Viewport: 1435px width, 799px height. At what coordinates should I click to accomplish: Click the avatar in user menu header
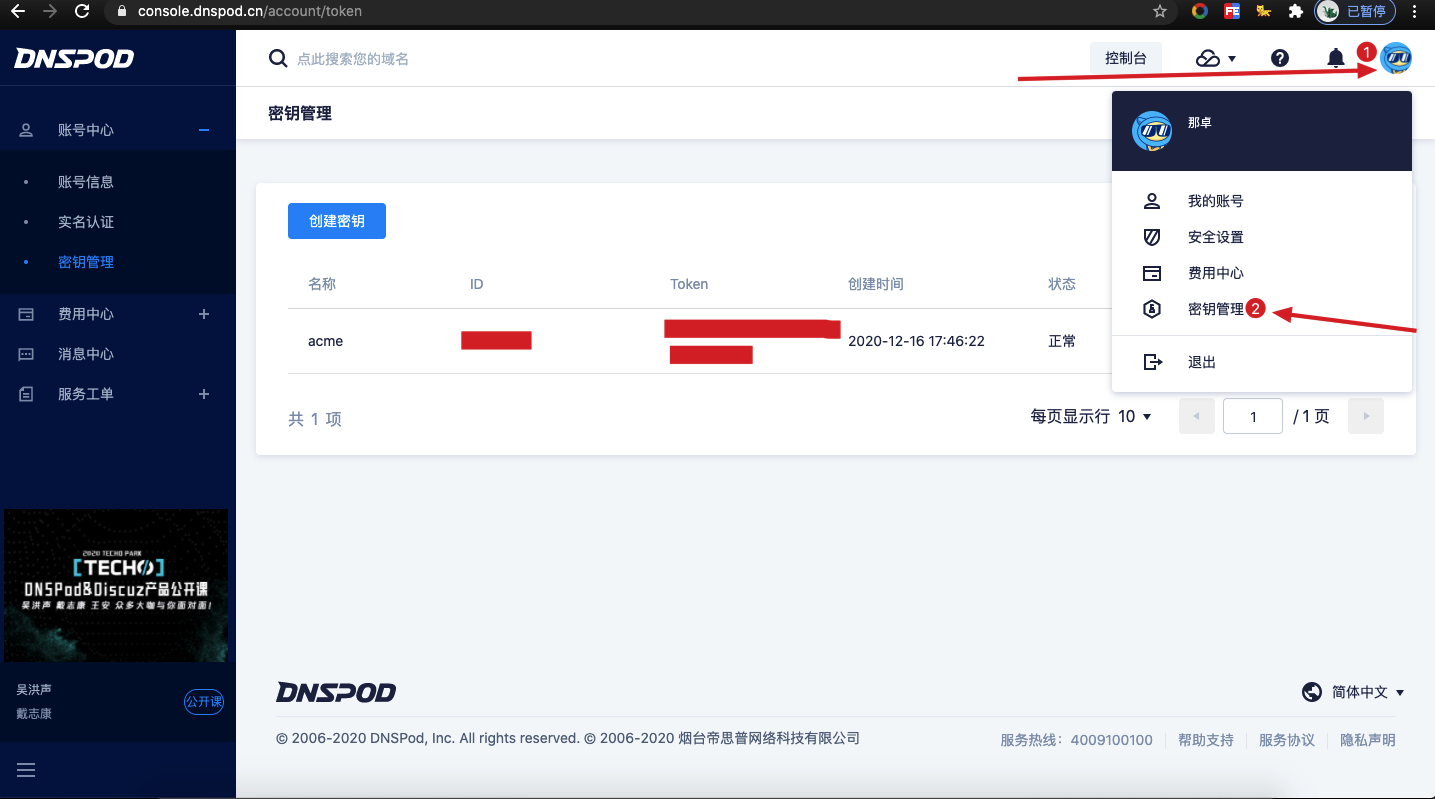(x=1152, y=131)
